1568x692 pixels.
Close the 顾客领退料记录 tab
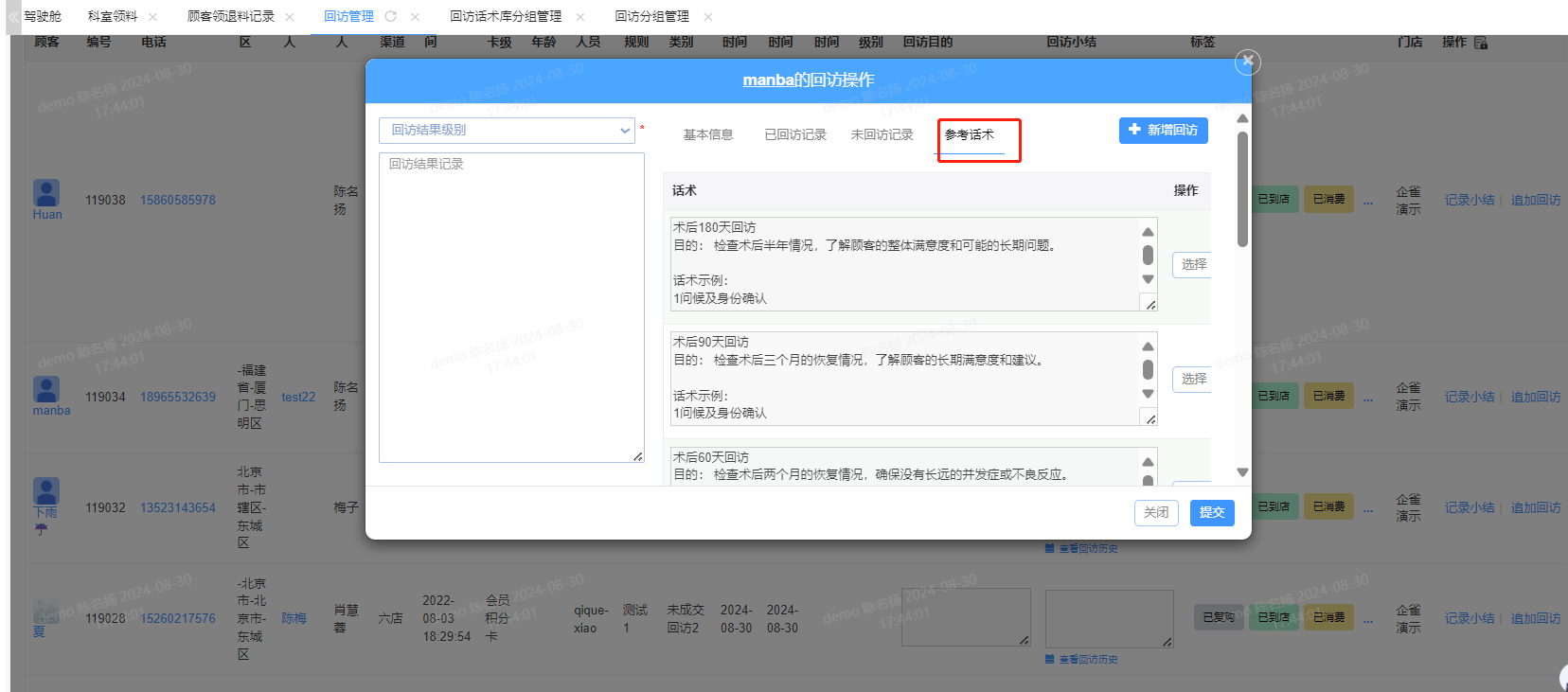[290, 17]
